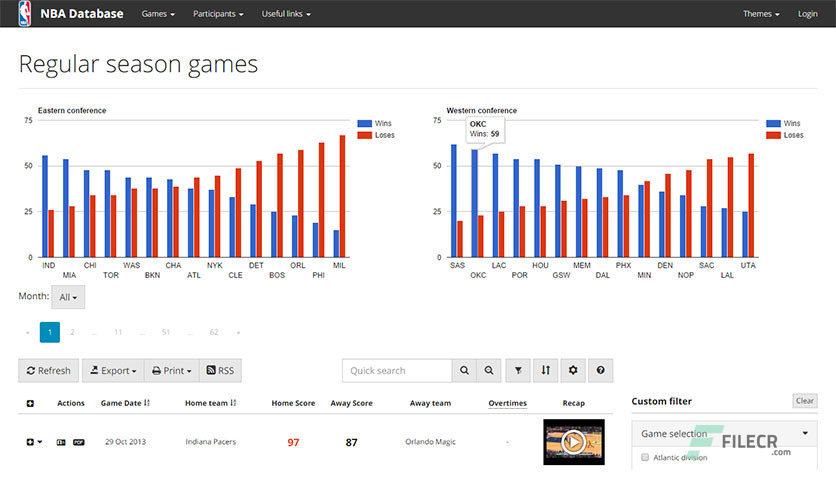Screen dimensions: 836x484
Task: Click the SAS blue wins bar in the Western chart
Action: pos(454,201)
